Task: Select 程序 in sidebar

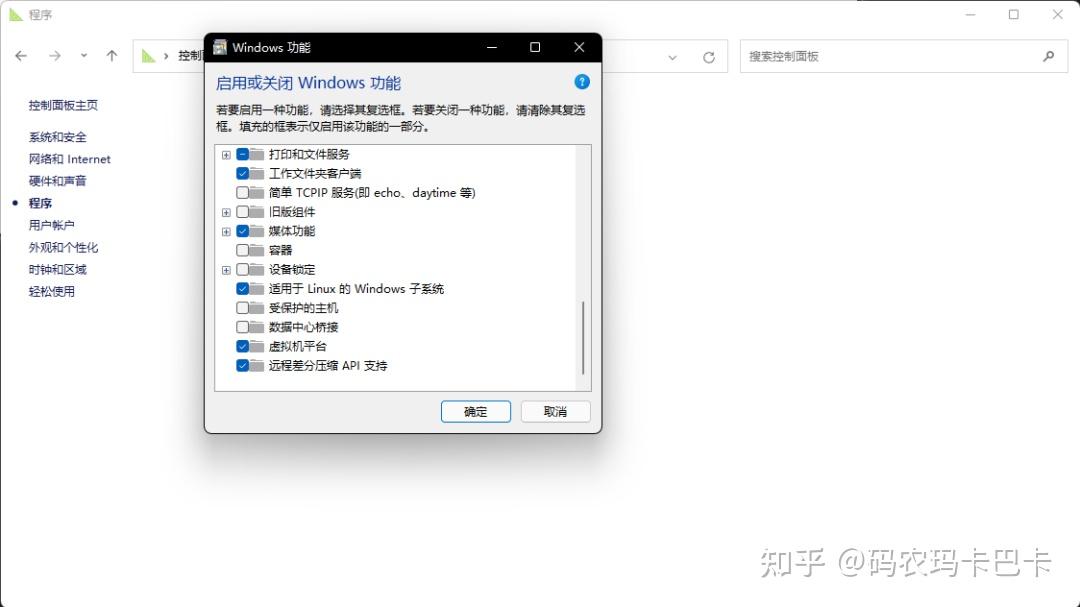Action: (40, 203)
